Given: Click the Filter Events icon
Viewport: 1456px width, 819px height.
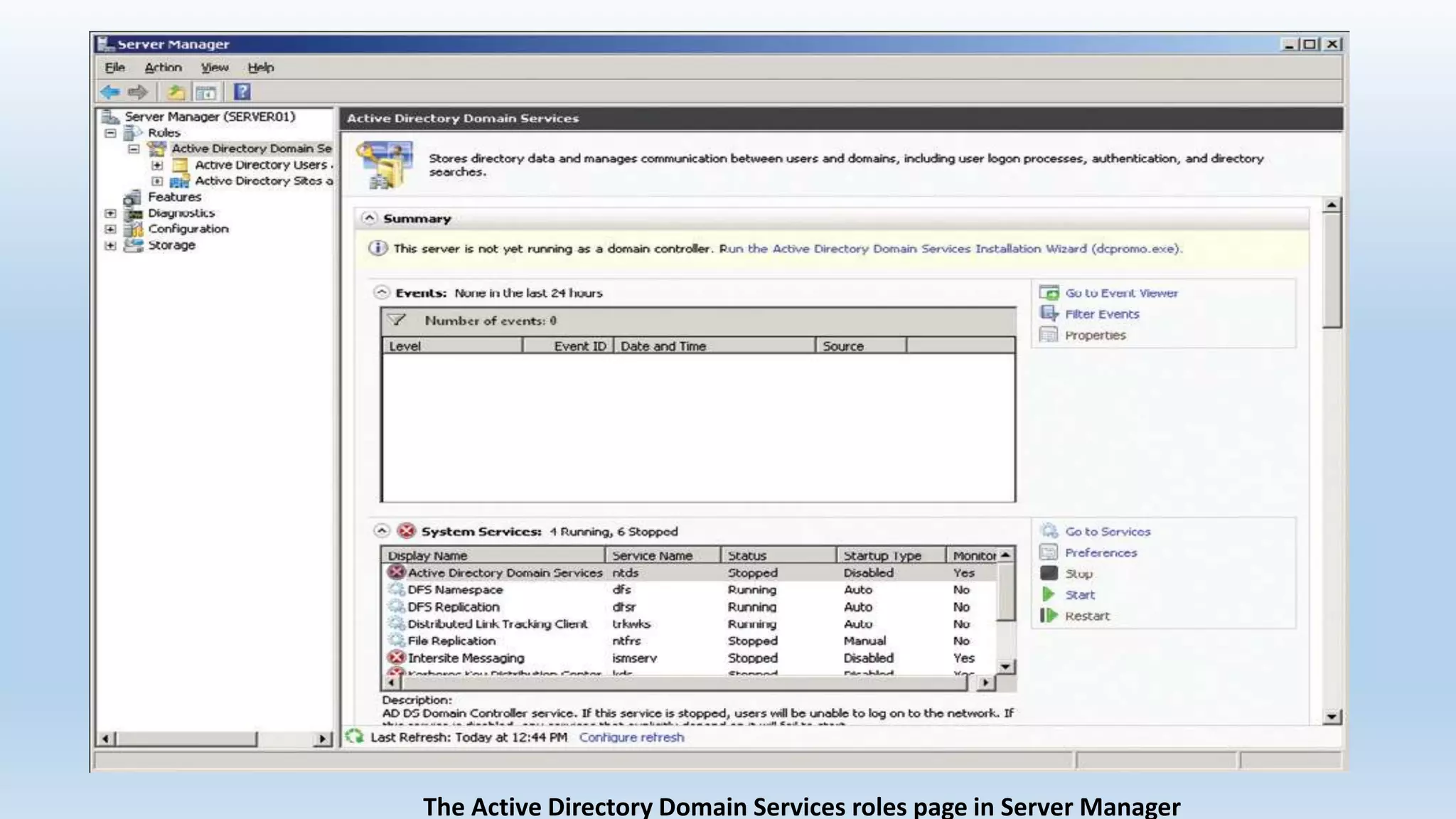Looking at the screenshot, I should click(1049, 314).
